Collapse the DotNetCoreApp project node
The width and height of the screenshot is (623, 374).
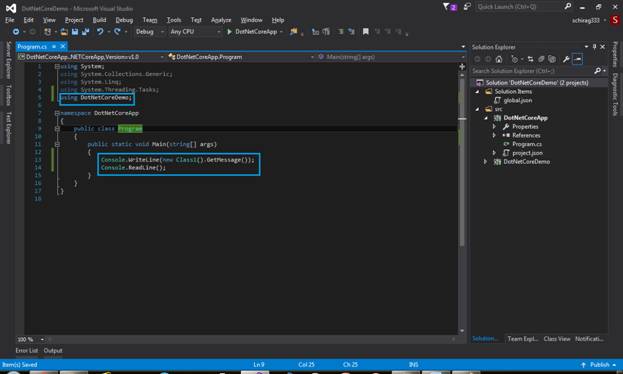point(486,118)
